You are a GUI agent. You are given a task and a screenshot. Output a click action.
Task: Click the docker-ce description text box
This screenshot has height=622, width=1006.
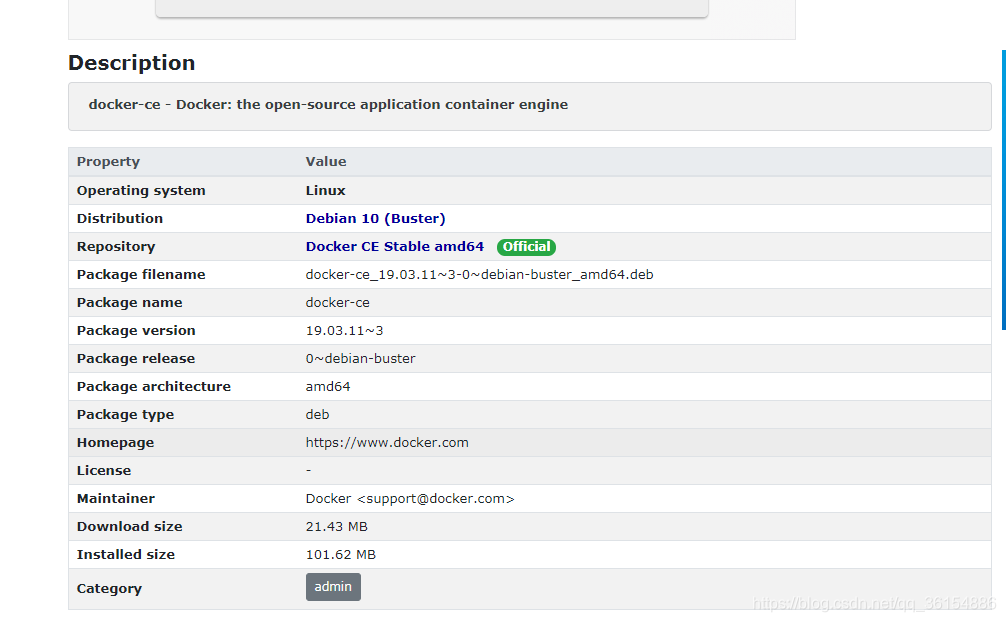529,107
